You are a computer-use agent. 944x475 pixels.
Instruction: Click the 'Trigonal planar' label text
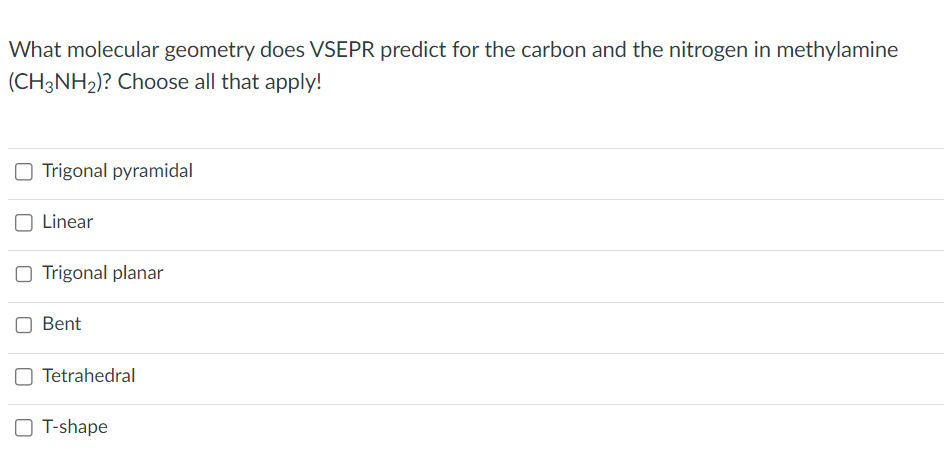pyautogui.click(x=102, y=273)
